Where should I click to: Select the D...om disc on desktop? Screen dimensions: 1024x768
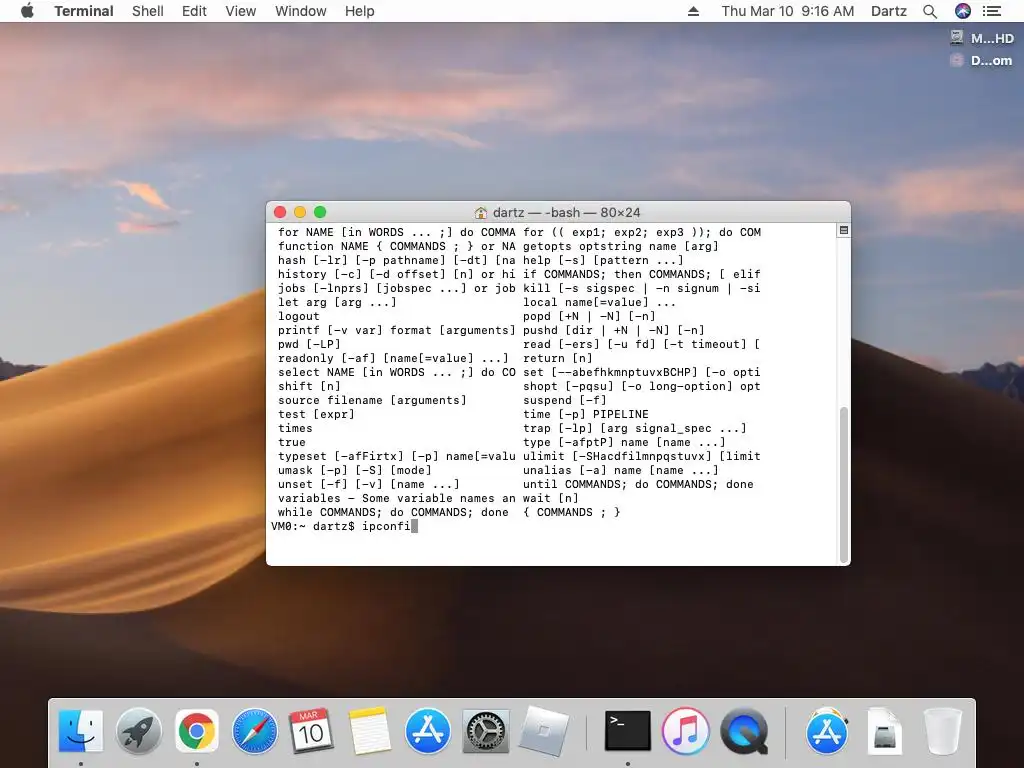pyautogui.click(x=982, y=61)
